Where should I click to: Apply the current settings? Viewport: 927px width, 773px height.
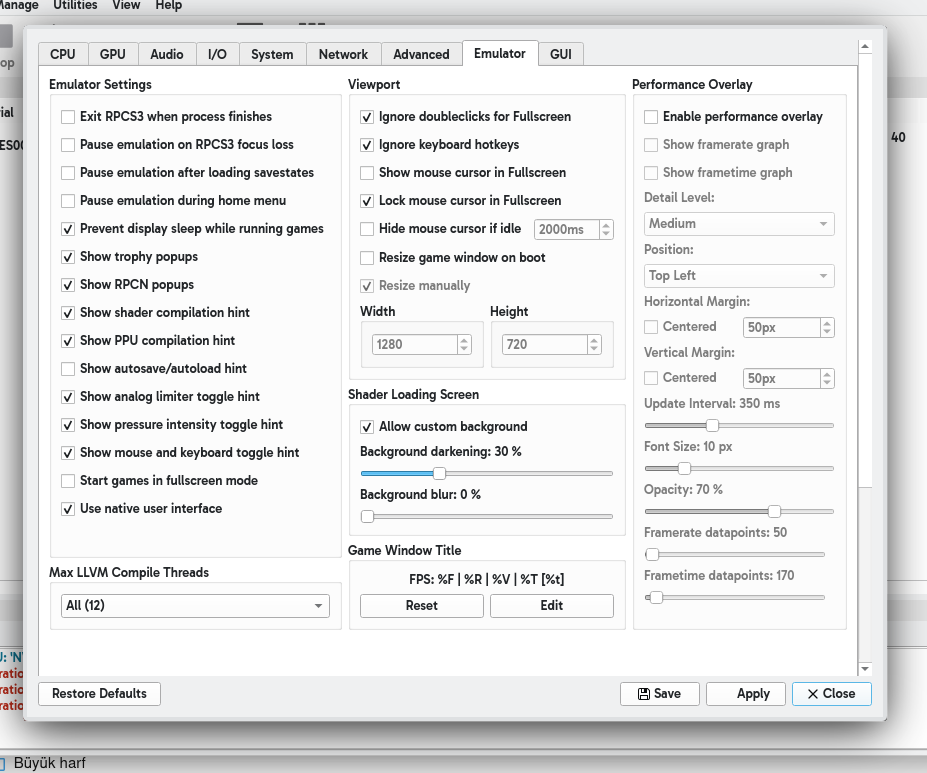(746, 694)
